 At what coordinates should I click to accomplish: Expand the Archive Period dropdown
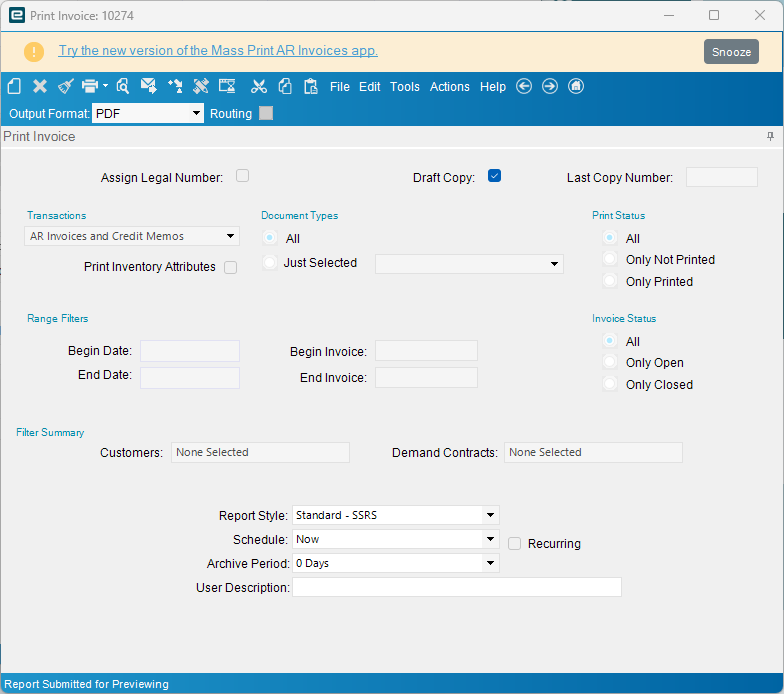(490, 563)
